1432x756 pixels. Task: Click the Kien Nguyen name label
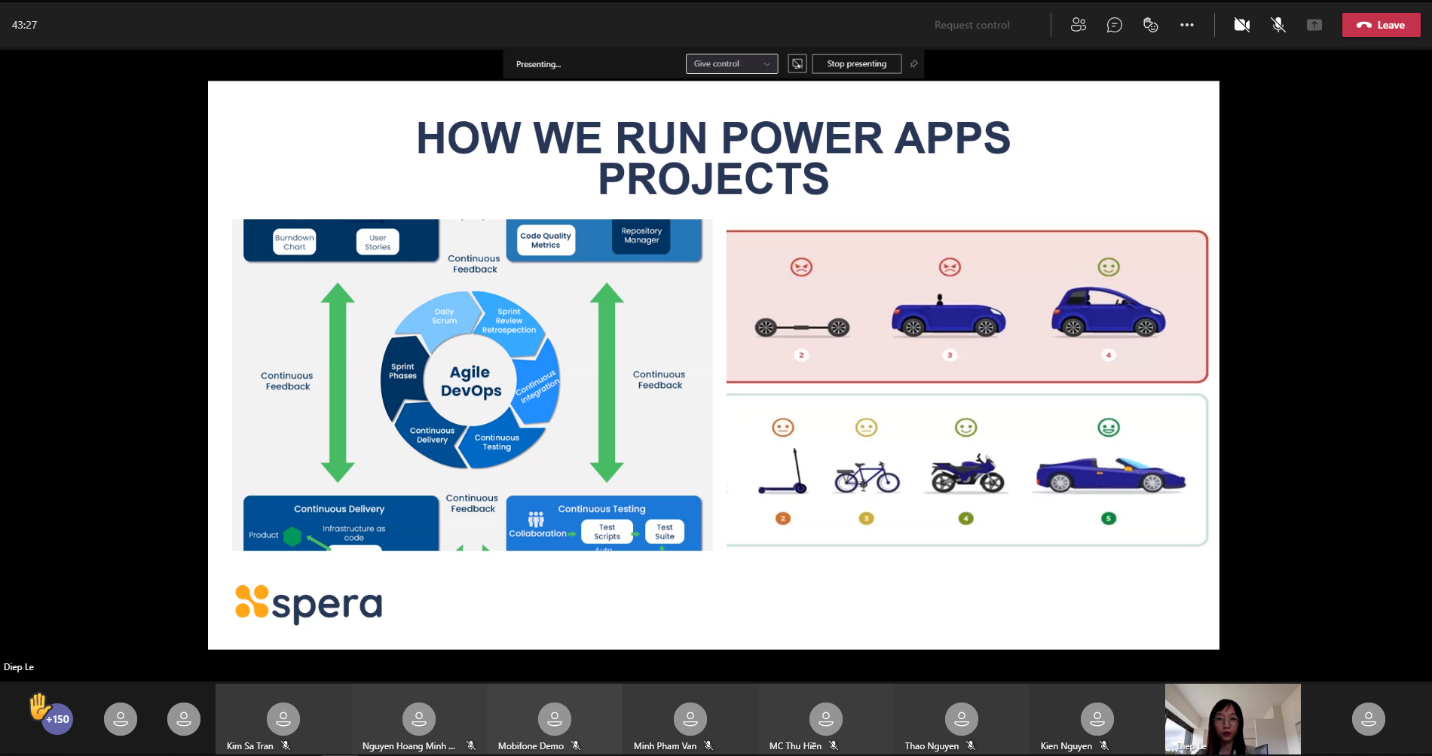(1067, 746)
